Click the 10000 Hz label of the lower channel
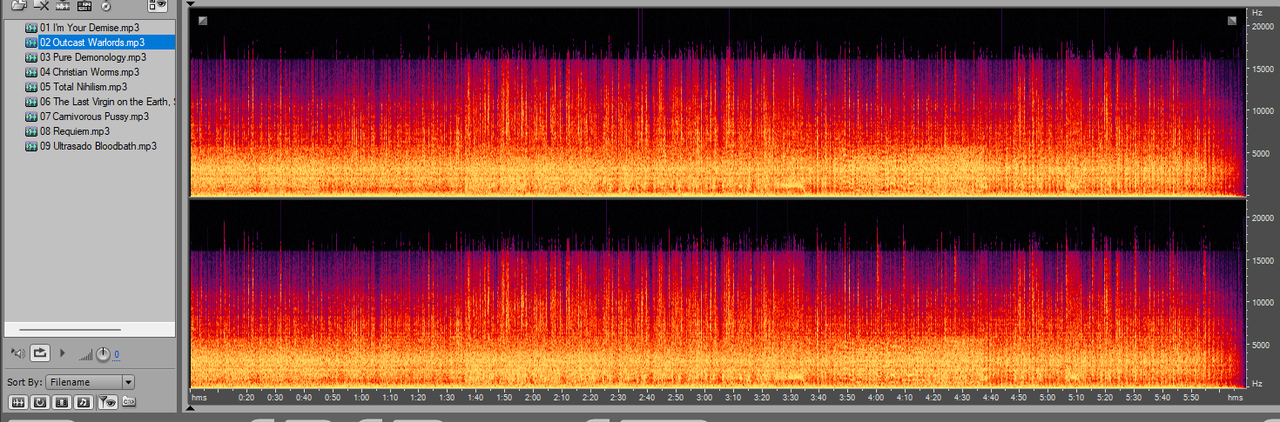Screen dimensions: 1280x422 [1264, 301]
